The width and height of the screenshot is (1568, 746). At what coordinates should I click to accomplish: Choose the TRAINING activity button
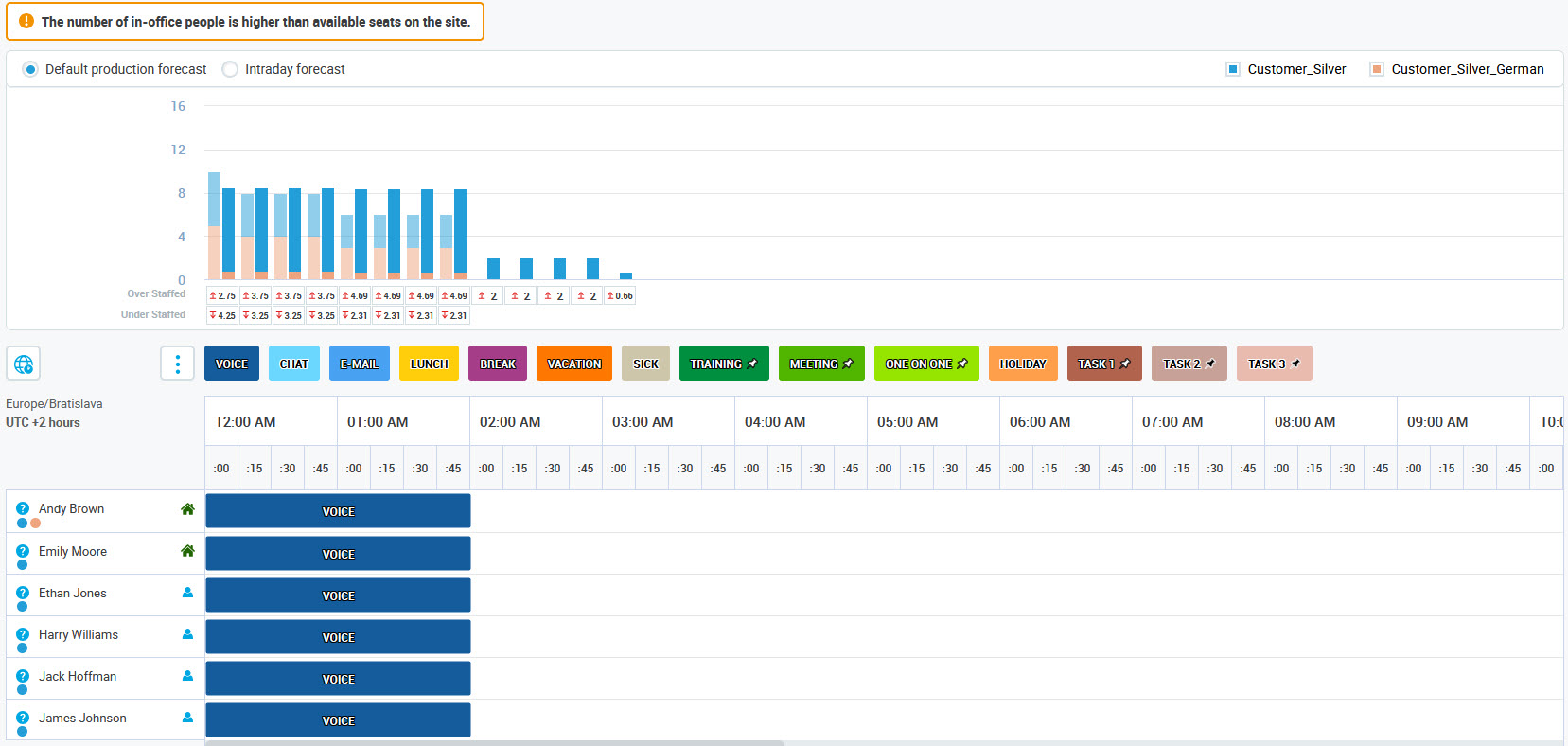click(x=723, y=364)
